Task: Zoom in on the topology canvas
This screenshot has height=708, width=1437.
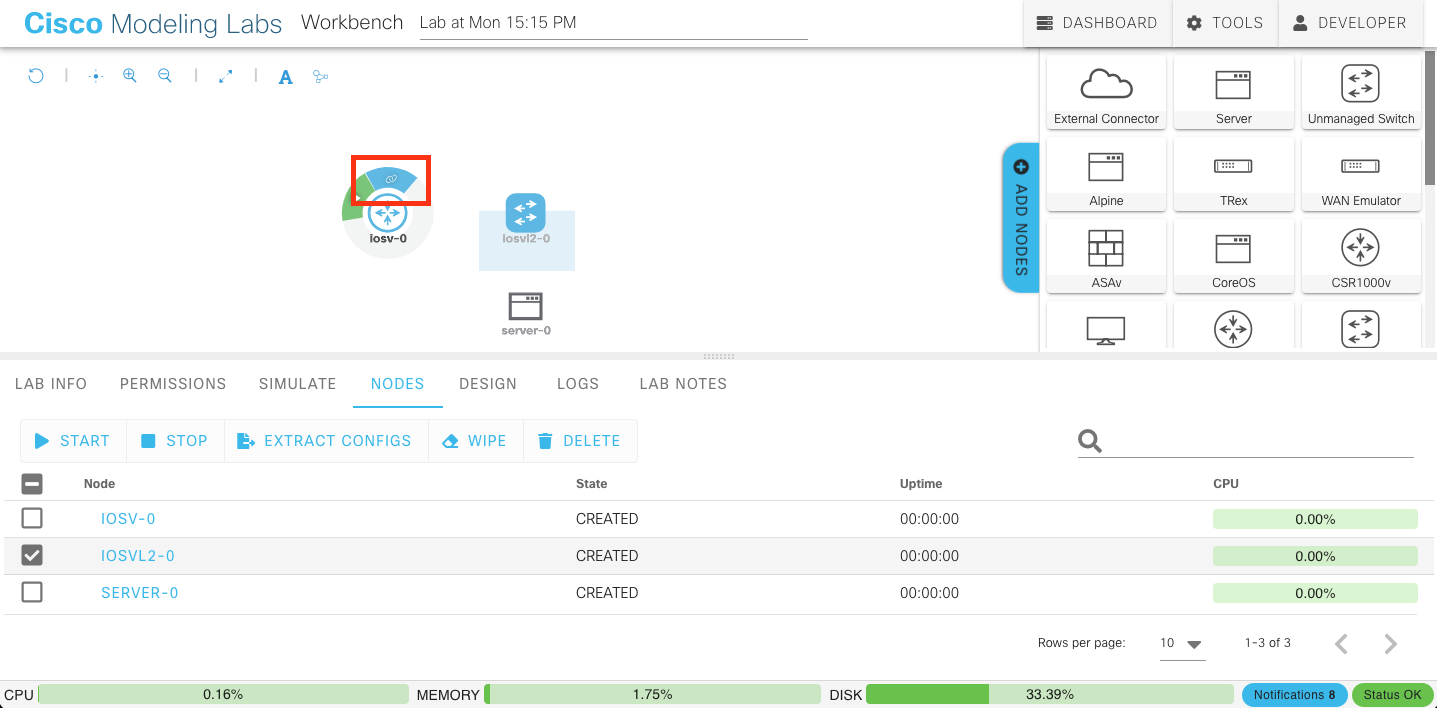Action: 130,76
